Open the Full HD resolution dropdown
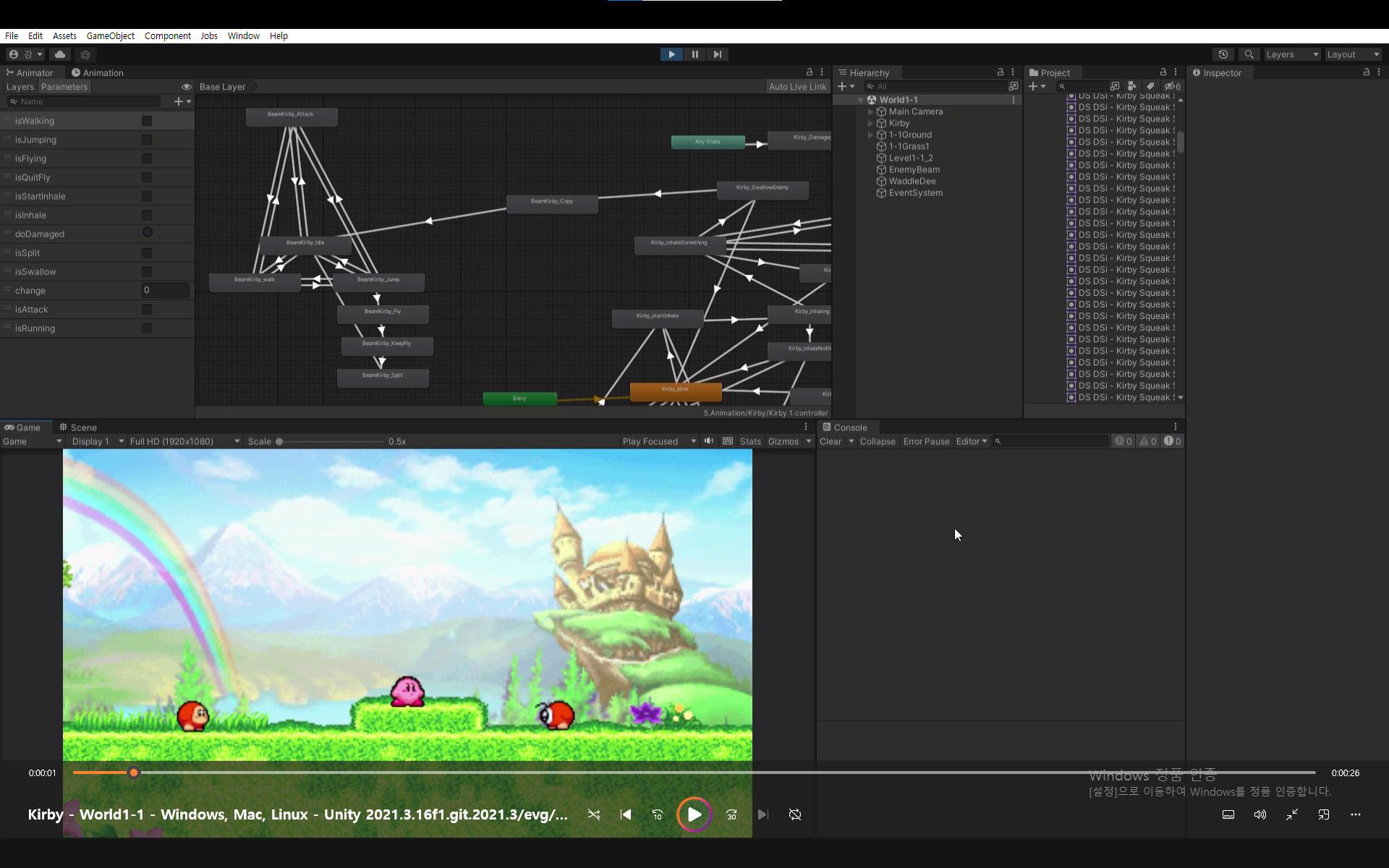 tap(184, 441)
